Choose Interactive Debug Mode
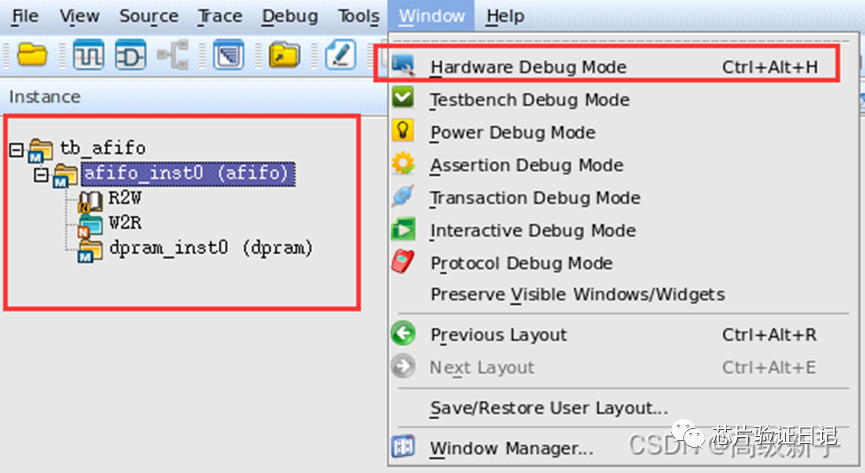This screenshot has width=865, height=473. pyautogui.click(x=623, y=230)
